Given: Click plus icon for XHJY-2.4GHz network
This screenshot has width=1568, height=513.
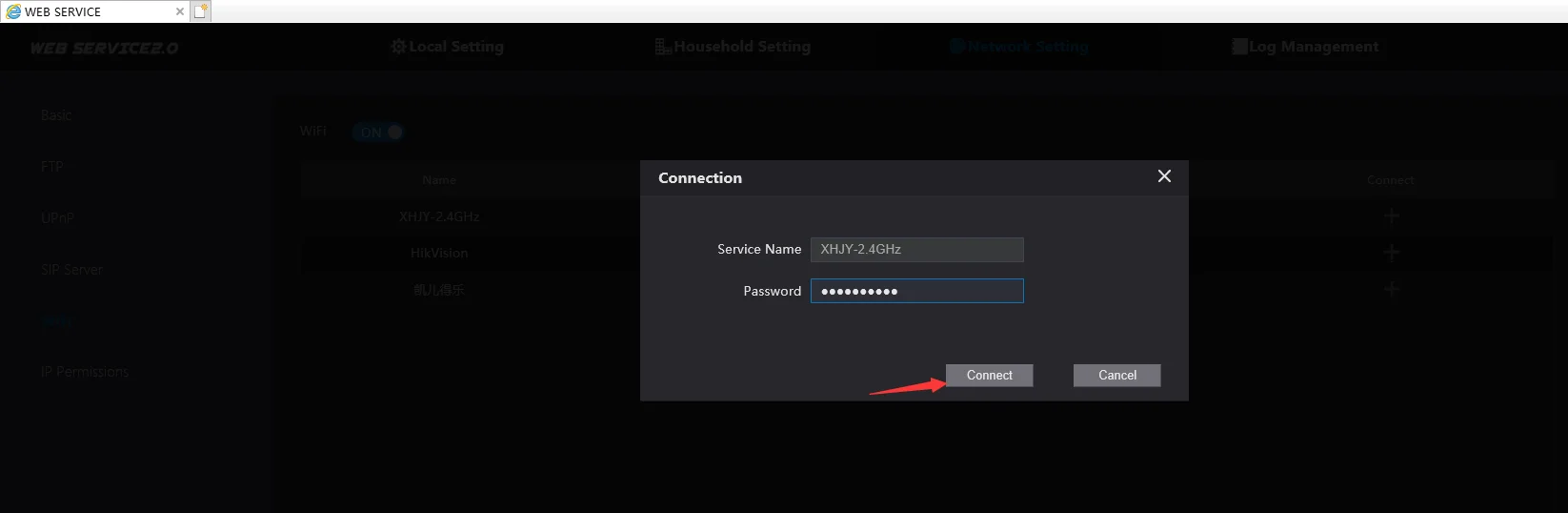Looking at the screenshot, I should [x=1391, y=216].
